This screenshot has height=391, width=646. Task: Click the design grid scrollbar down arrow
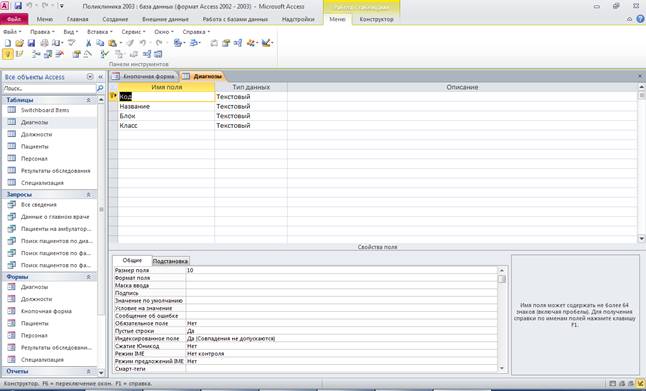(641, 239)
